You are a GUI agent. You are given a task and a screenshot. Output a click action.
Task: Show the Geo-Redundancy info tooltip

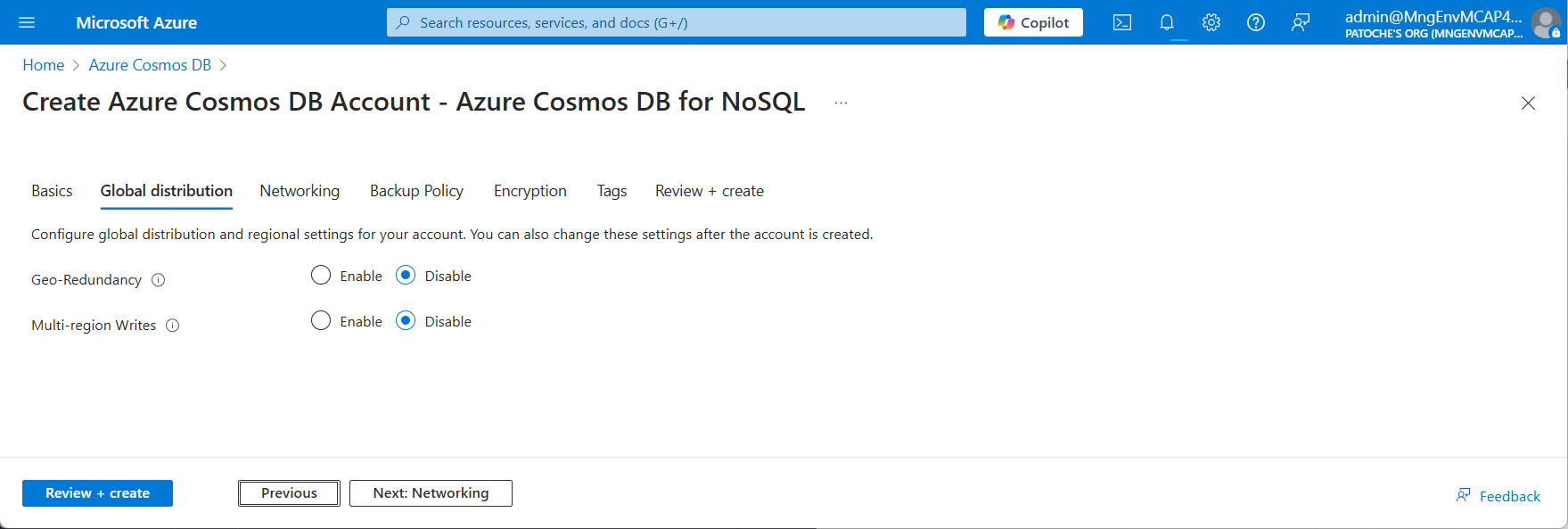click(x=158, y=280)
